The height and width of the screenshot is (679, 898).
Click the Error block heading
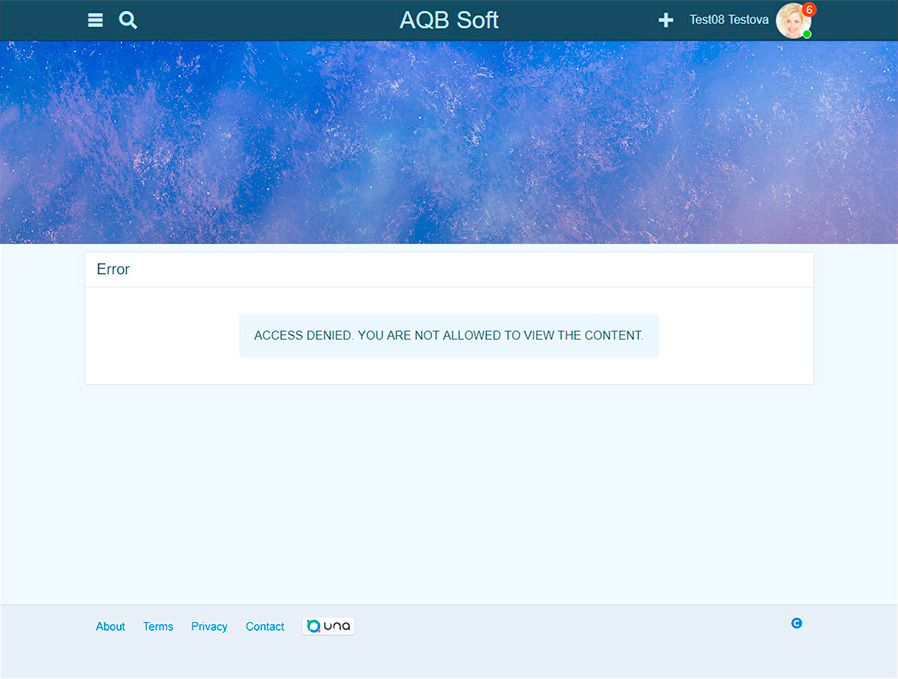click(x=113, y=269)
